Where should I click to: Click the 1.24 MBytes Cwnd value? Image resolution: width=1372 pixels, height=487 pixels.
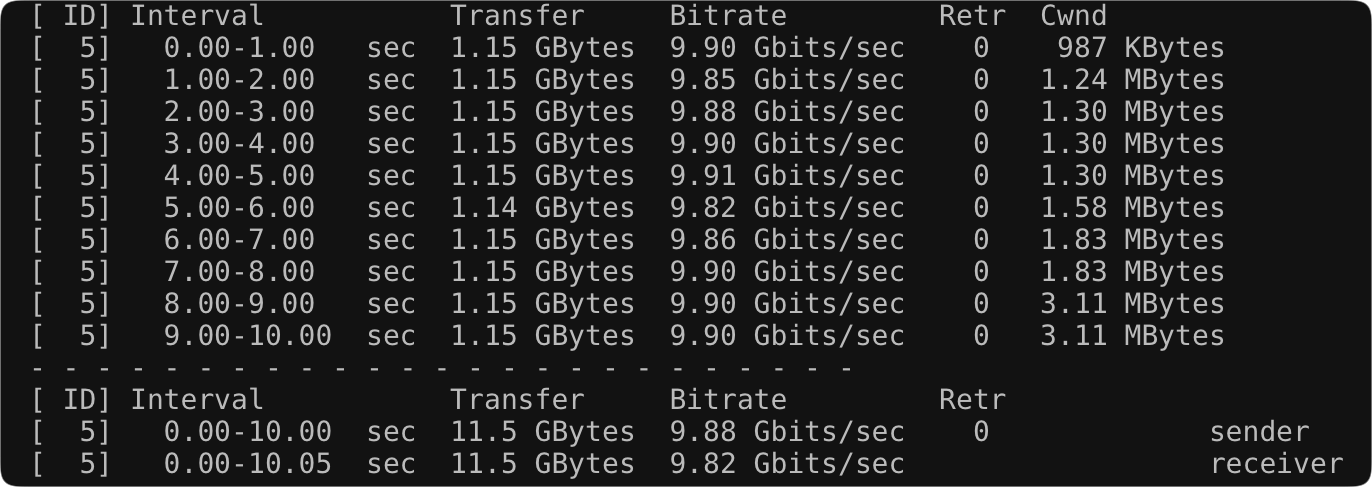tap(1132, 80)
